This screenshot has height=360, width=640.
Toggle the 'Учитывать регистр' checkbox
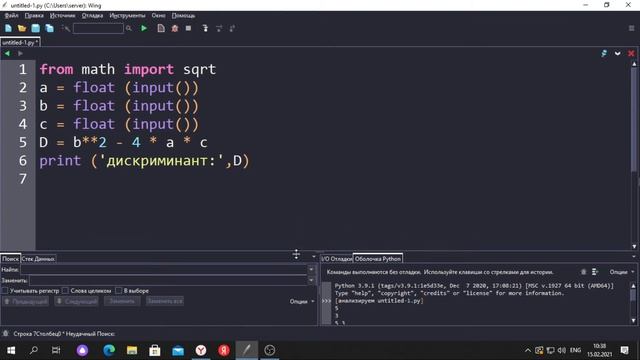[5, 291]
